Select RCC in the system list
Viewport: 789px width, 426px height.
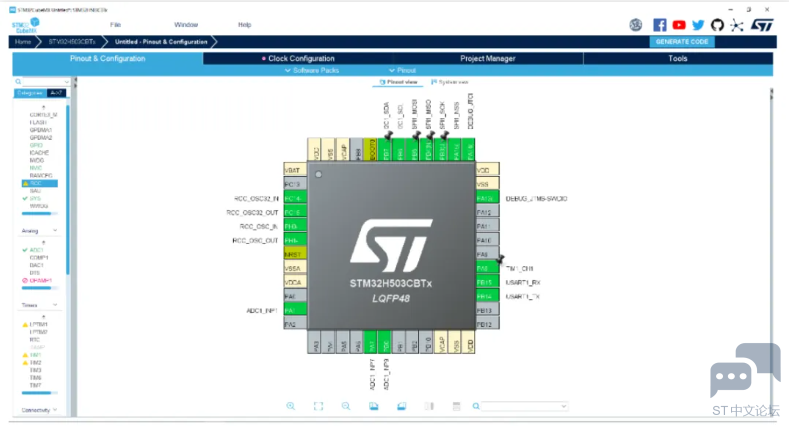(x=40, y=183)
